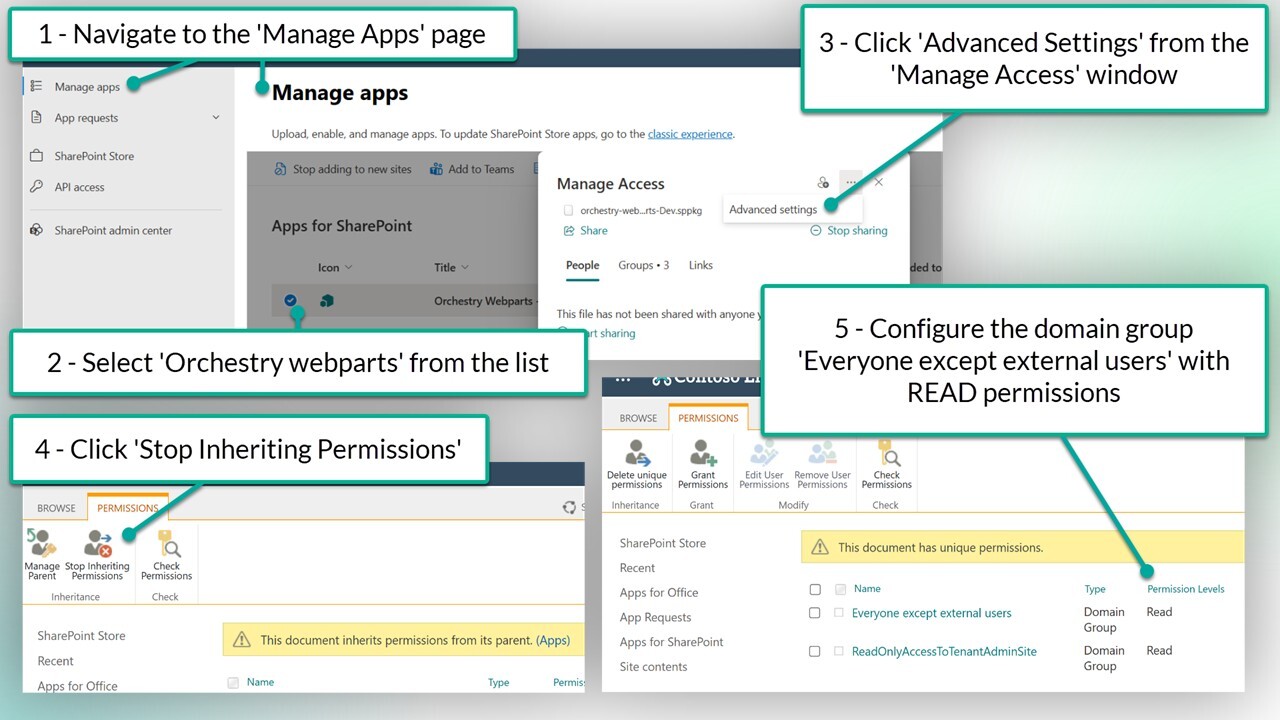Open Site contents in quick launch
The width and height of the screenshot is (1280, 720).
pyautogui.click(x=653, y=667)
